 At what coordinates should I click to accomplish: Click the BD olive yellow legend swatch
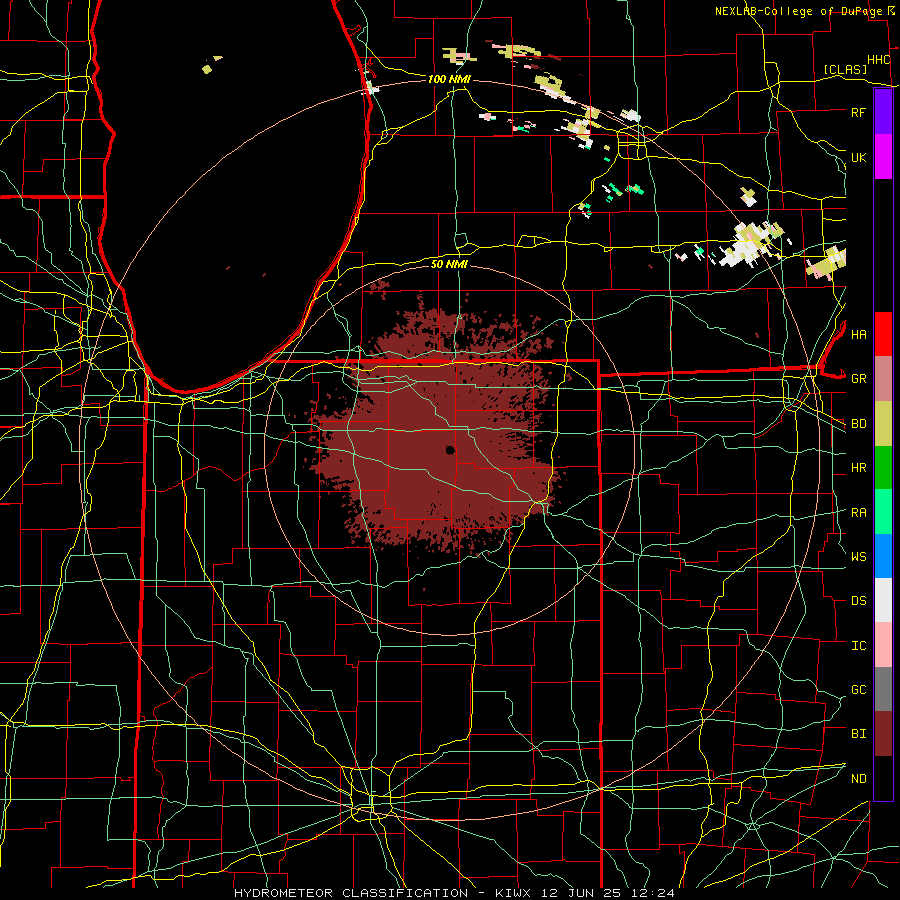click(x=883, y=424)
